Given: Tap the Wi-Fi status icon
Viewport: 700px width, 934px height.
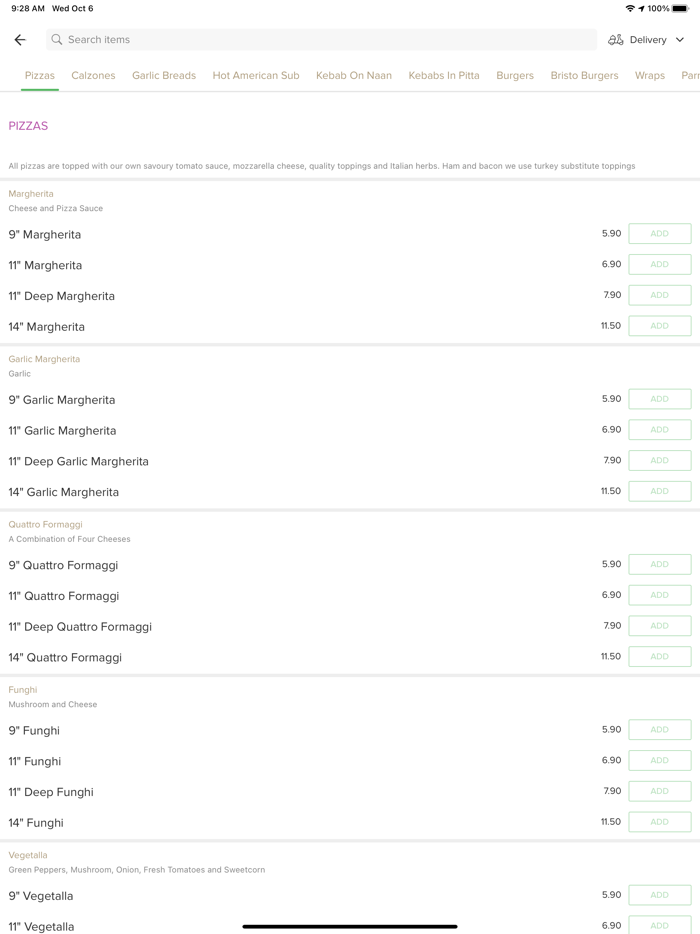Looking at the screenshot, I should point(630,9).
